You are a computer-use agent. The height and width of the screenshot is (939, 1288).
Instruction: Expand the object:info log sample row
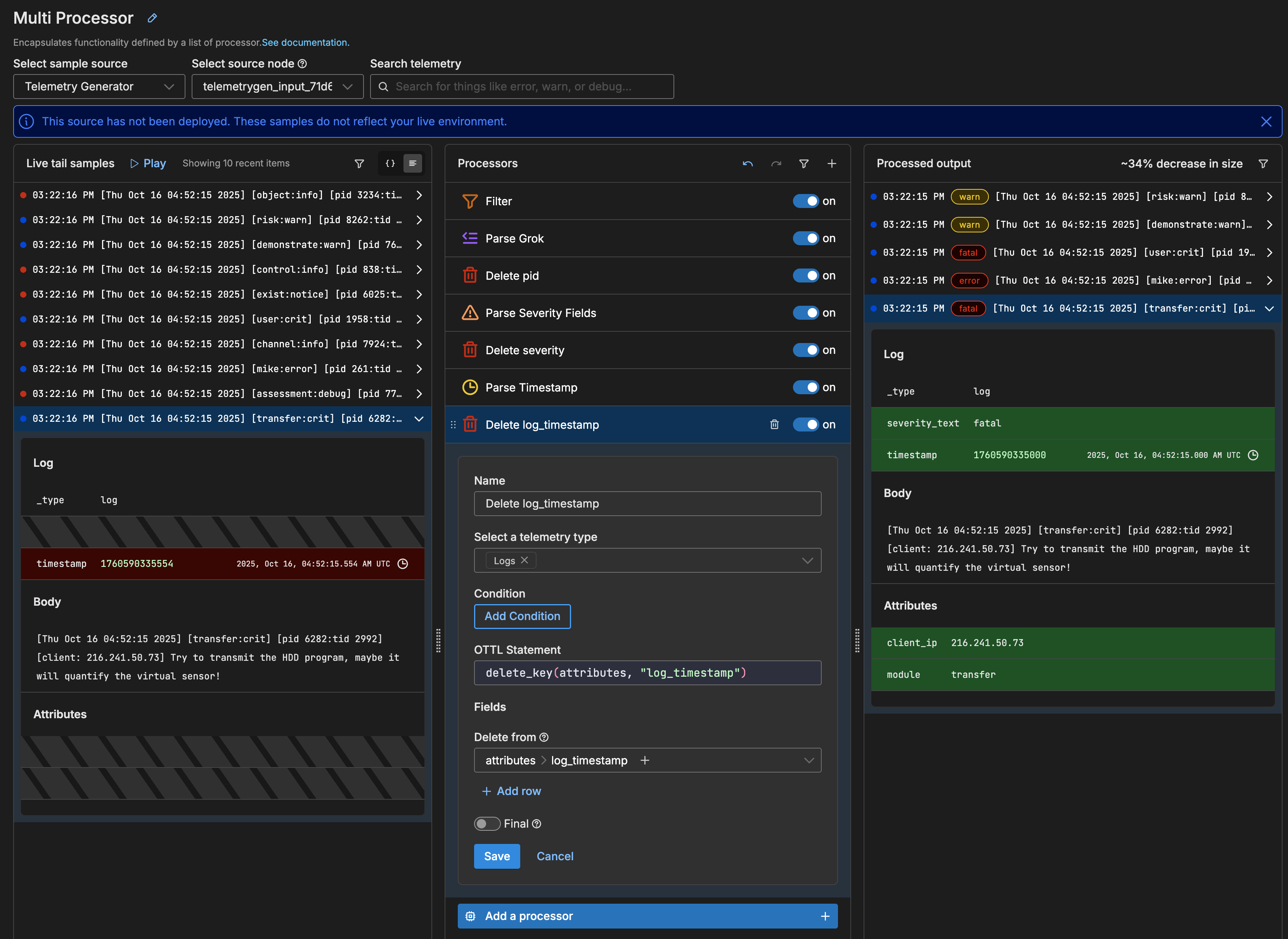(x=419, y=195)
